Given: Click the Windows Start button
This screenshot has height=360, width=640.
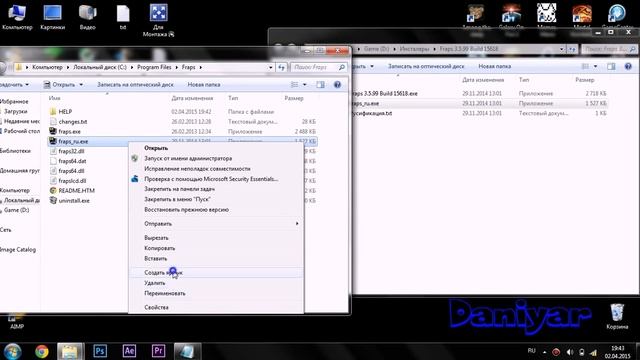Looking at the screenshot, I should (x=13, y=351).
